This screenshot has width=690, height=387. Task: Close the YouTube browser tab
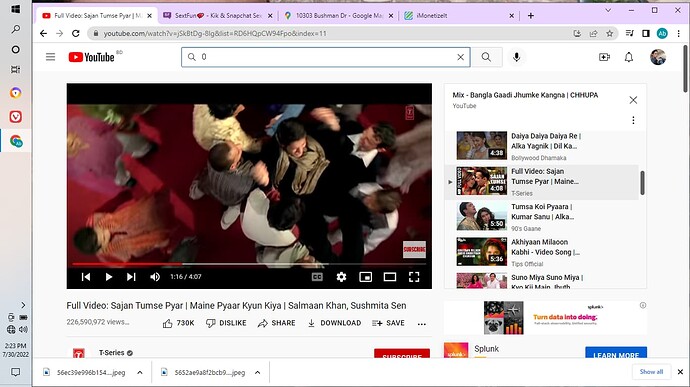(x=150, y=15)
